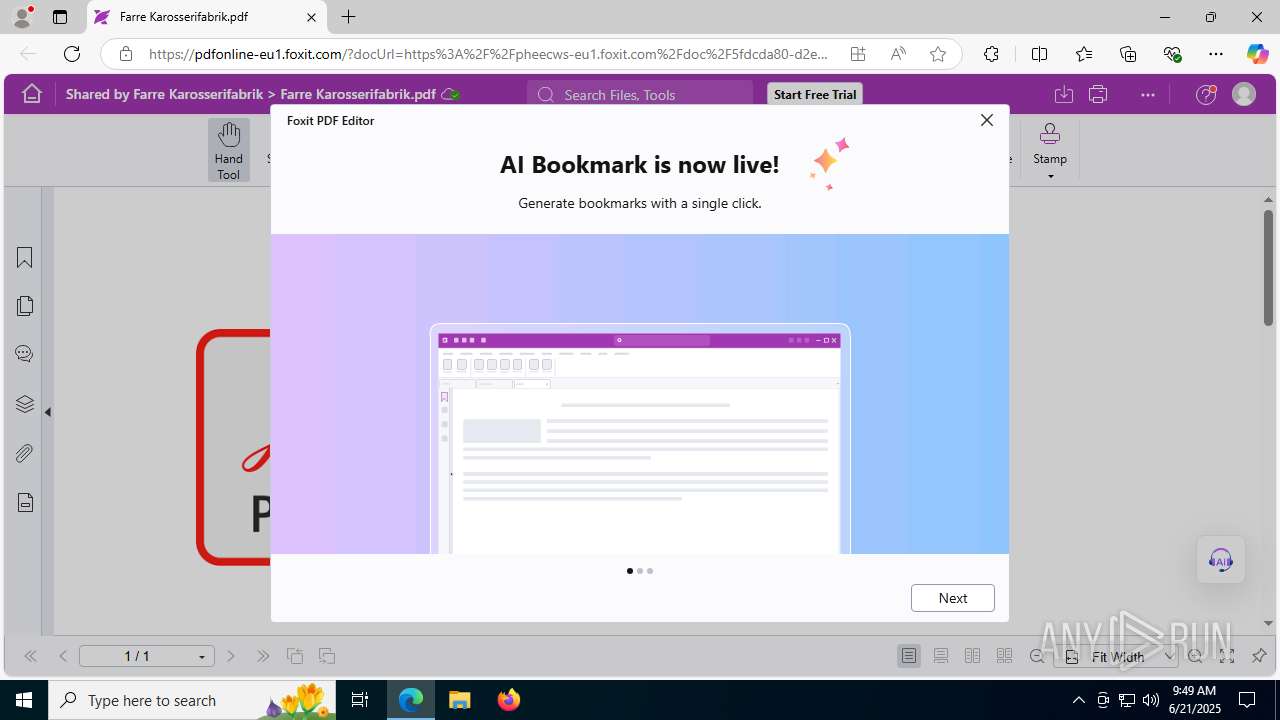Open the Comments panel

[x=25, y=354]
